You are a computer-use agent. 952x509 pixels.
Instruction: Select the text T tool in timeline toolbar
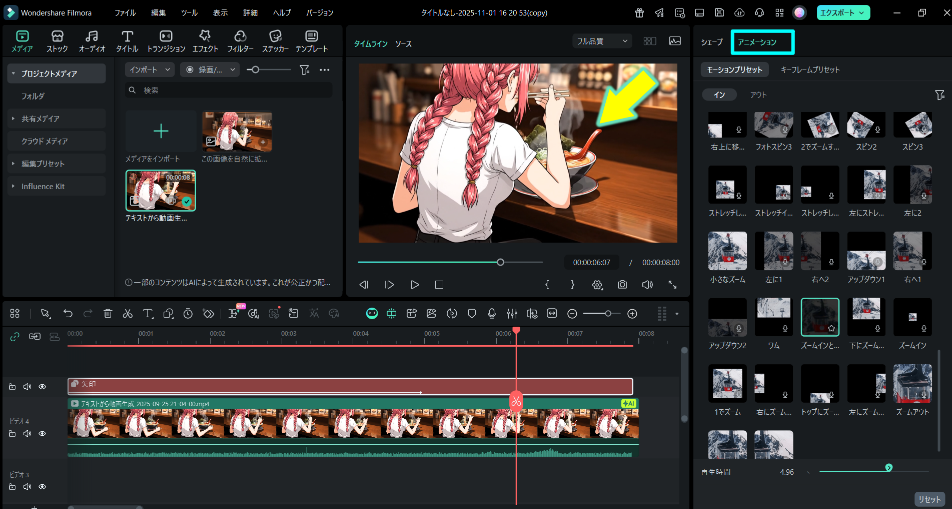coord(148,313)
